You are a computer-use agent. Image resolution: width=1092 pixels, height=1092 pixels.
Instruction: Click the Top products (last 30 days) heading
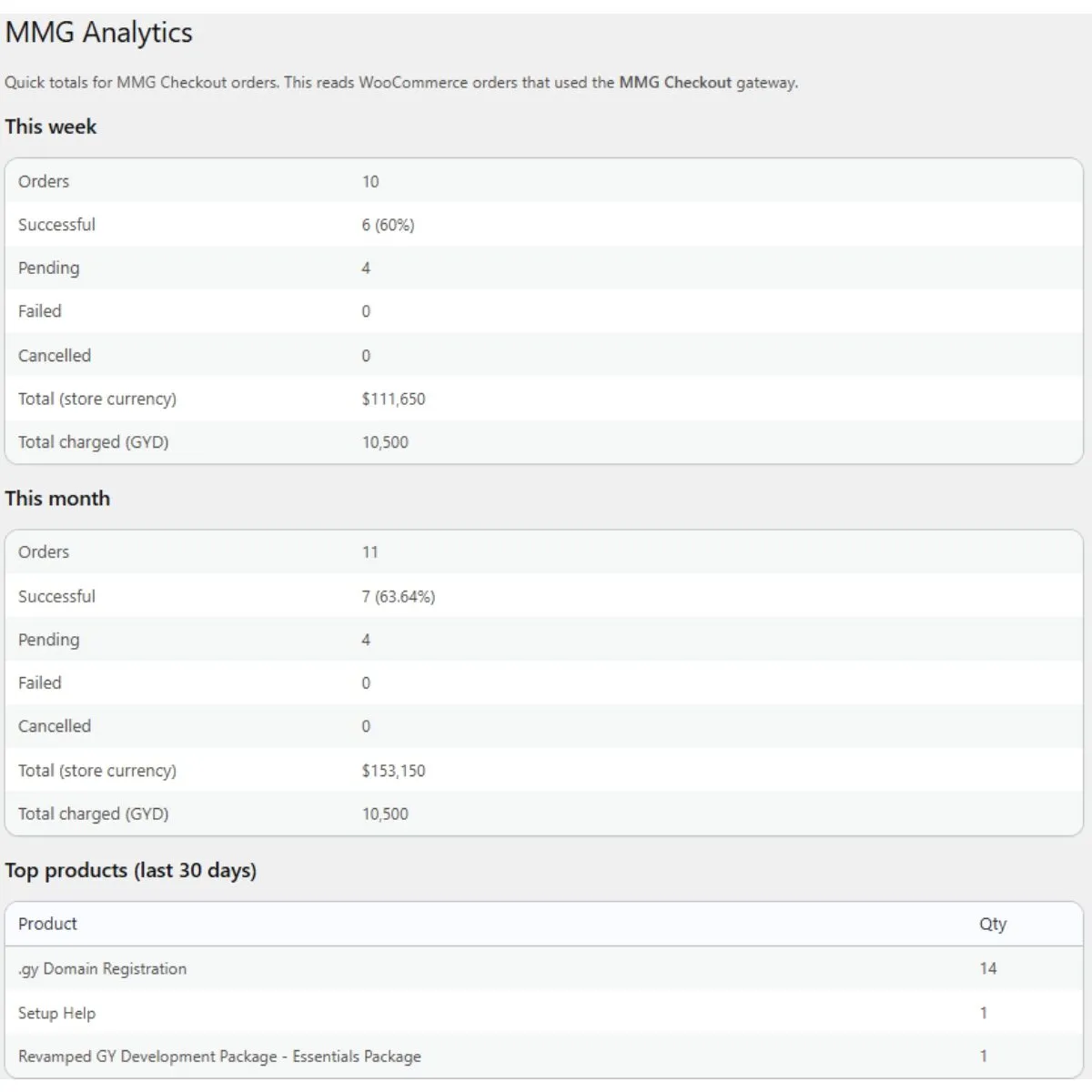tap(130, 870)
